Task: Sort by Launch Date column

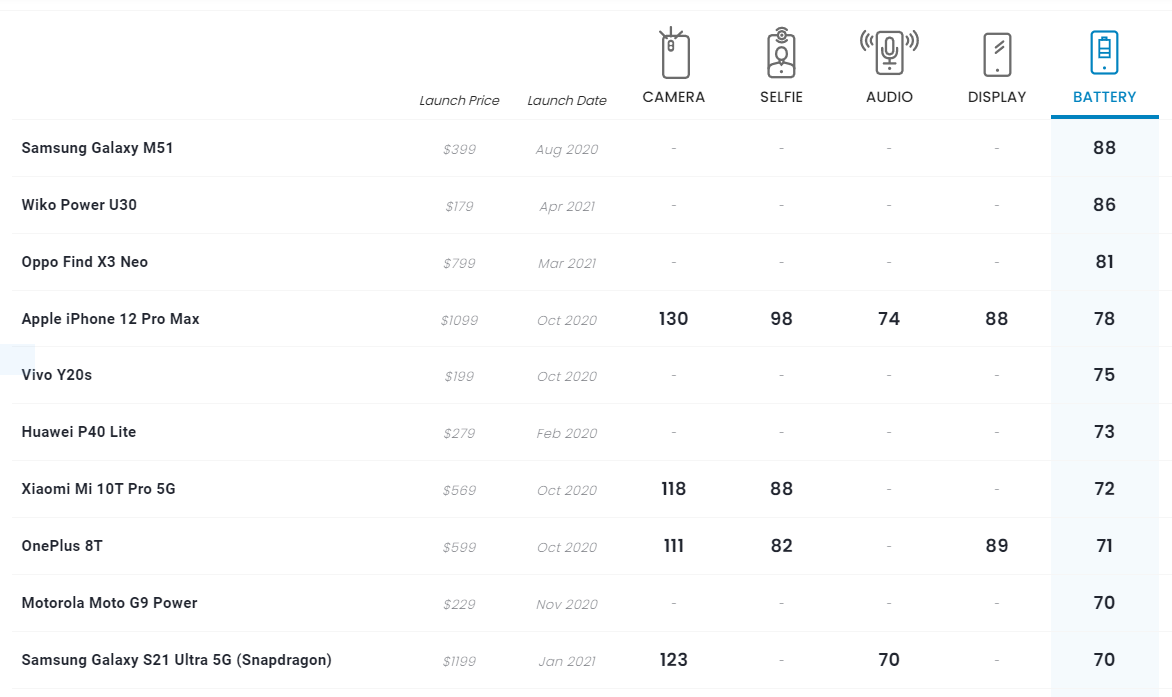Action: (567, 100)
